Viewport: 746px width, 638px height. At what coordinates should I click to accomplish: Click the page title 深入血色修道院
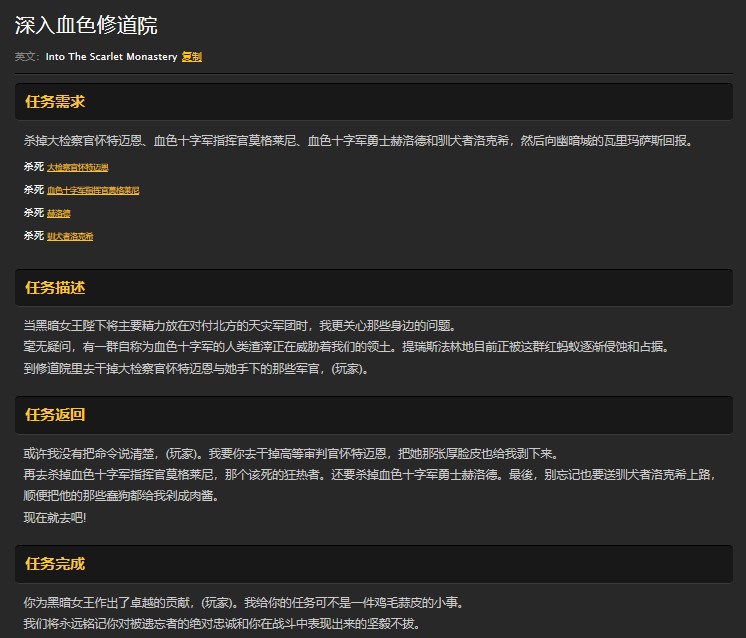(x=86, y=26)
